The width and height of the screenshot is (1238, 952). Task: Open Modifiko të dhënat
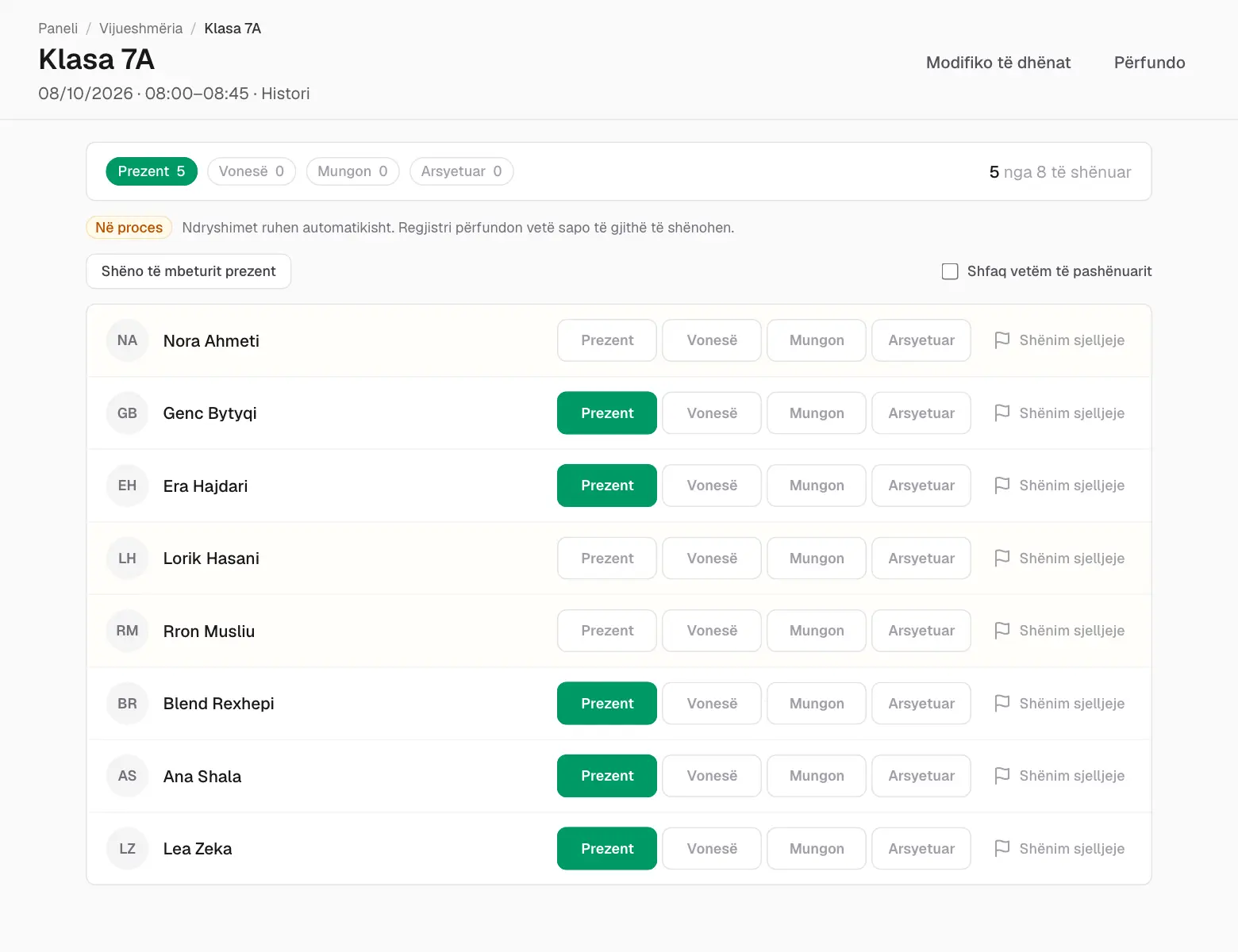click(x=998, y=63)
